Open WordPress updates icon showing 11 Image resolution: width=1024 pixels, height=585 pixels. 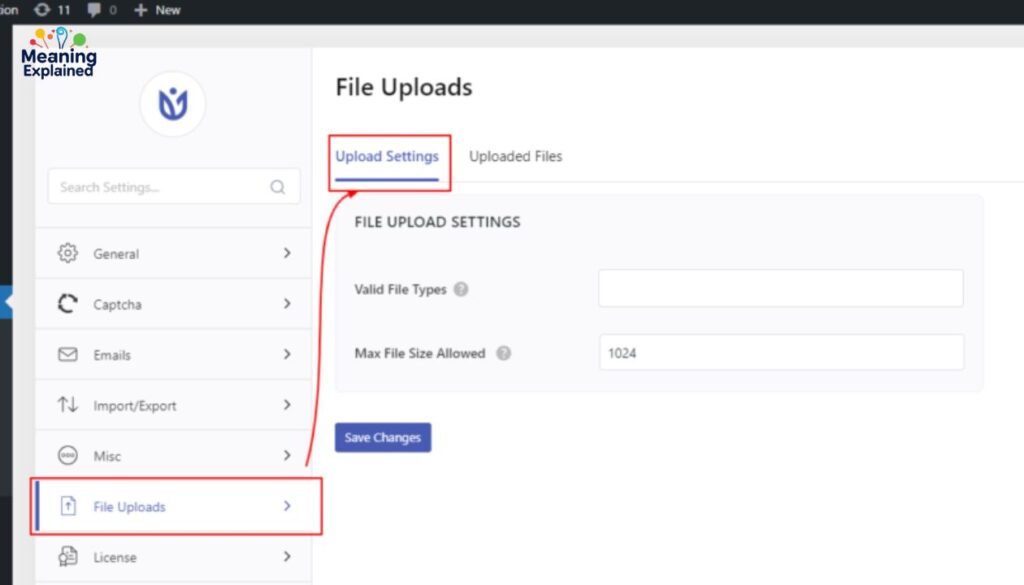click(x=42, y=10)
